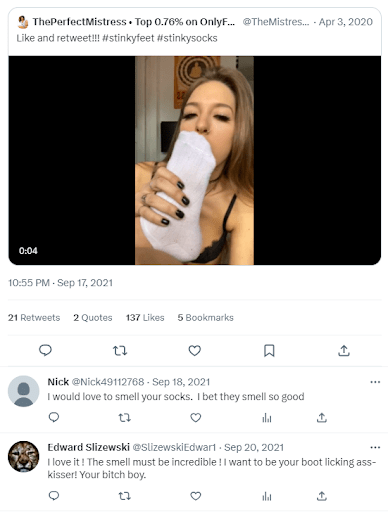Click the main tweet reply icon
This screenshot has height=512, width=388.
tap(45, 350)
